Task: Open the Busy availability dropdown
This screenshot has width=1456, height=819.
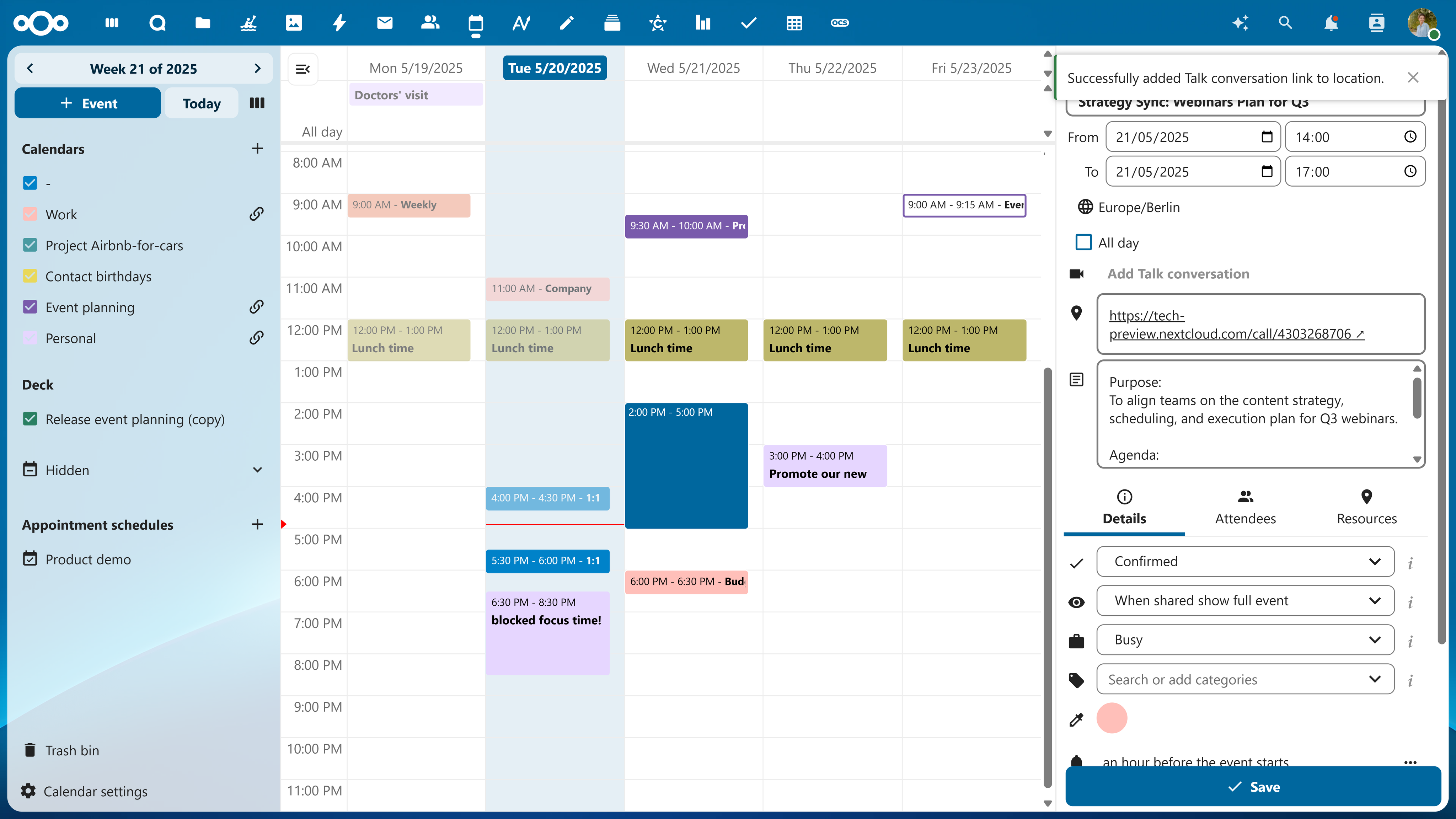Action: 1245,640
